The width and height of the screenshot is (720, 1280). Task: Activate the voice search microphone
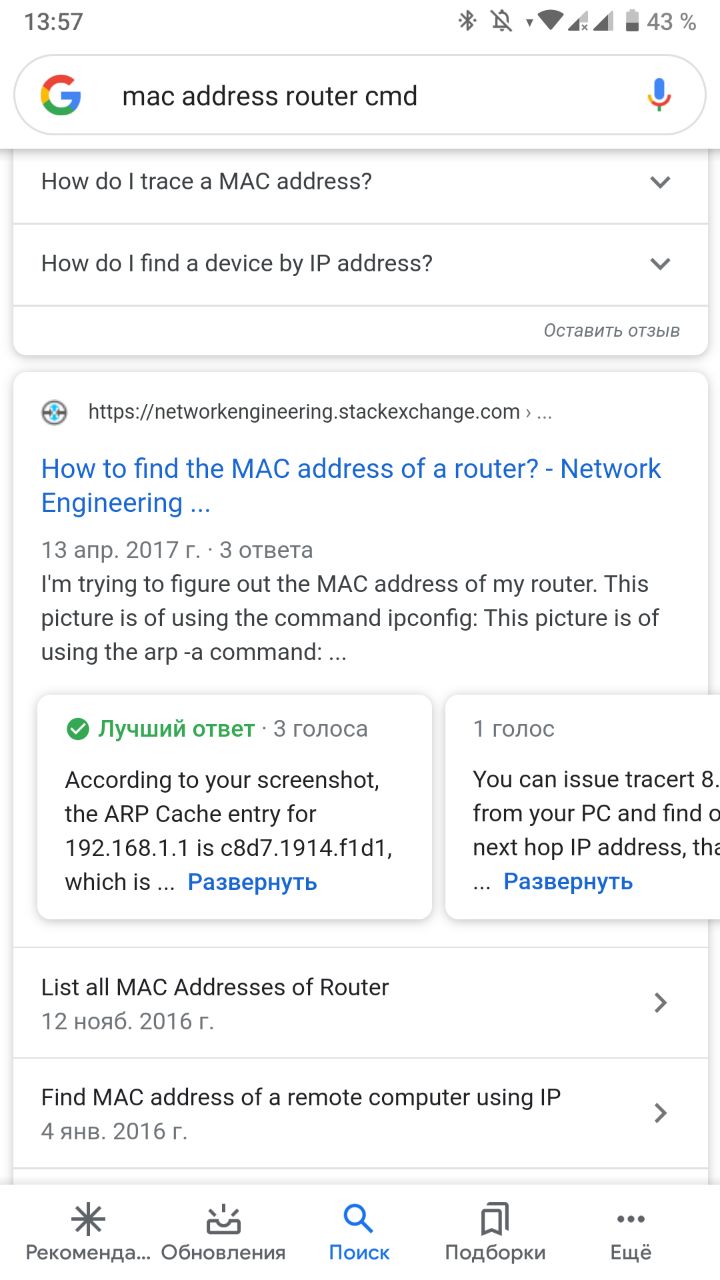tap(658, 95)
